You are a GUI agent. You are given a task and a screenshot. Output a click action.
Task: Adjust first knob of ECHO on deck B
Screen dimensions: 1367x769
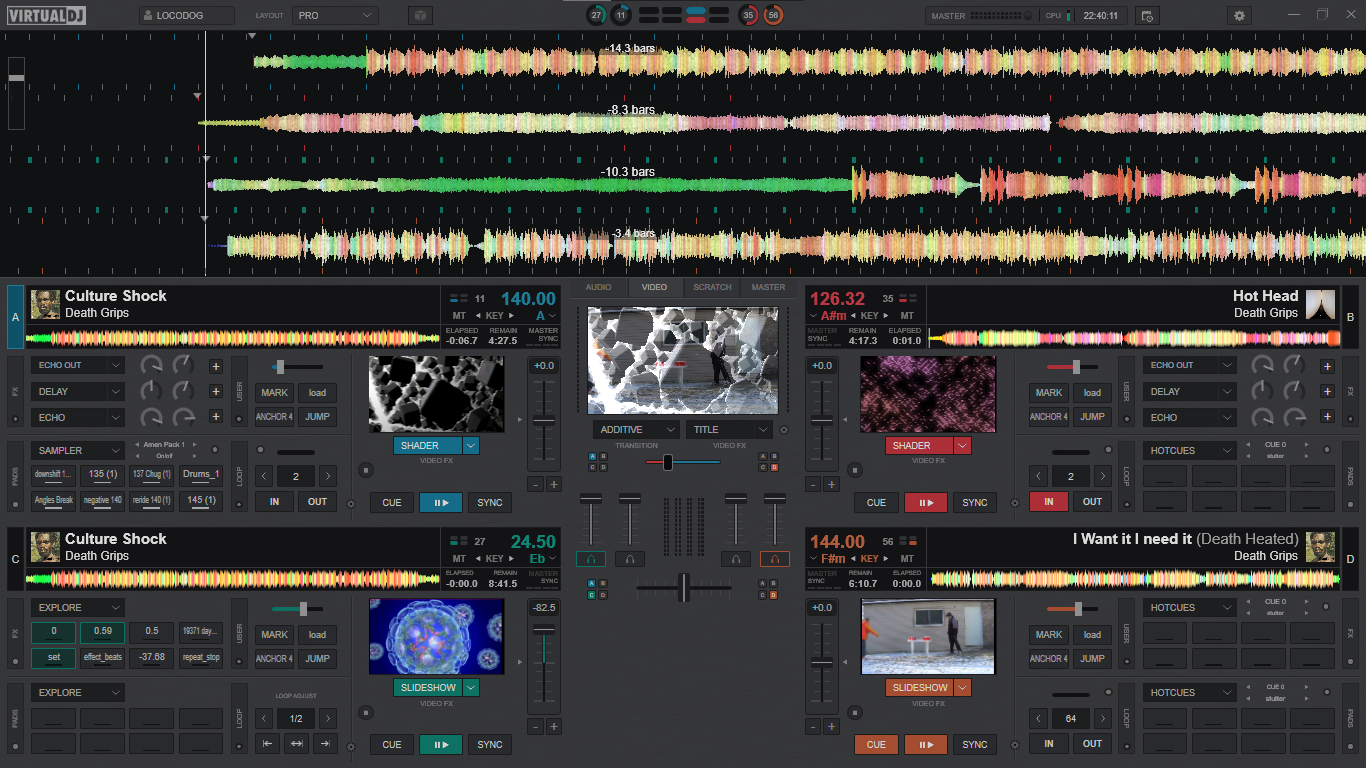(x=1263, y=417)
